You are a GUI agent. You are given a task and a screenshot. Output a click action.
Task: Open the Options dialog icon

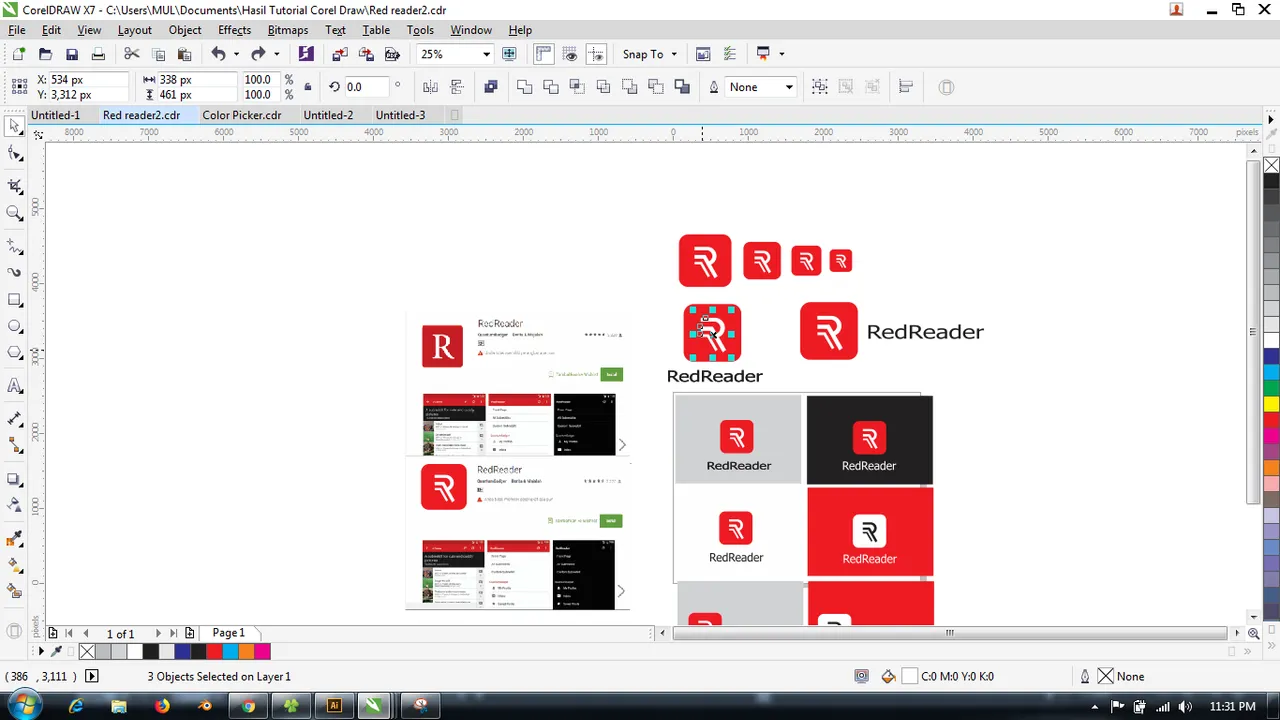pos(729,54)
